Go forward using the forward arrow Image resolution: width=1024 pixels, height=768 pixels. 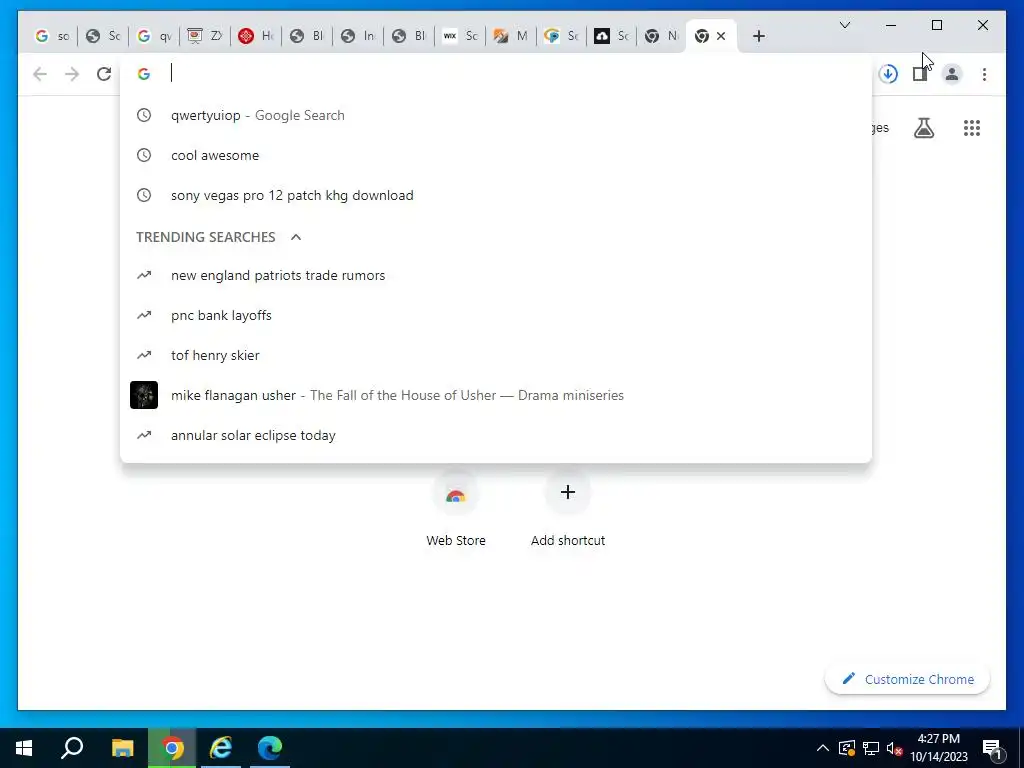pos(72,74)
